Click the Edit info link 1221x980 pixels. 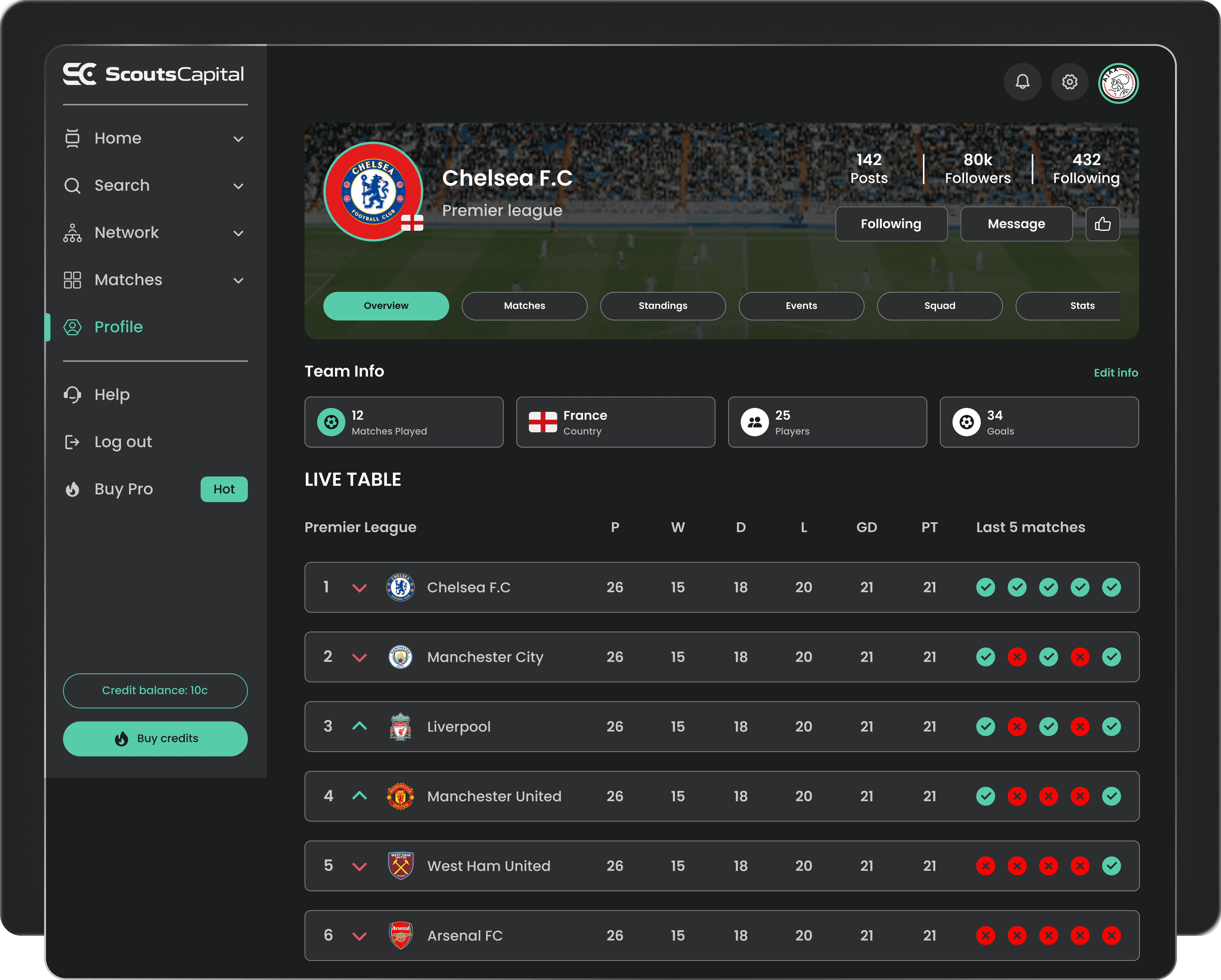[1116, 373]
